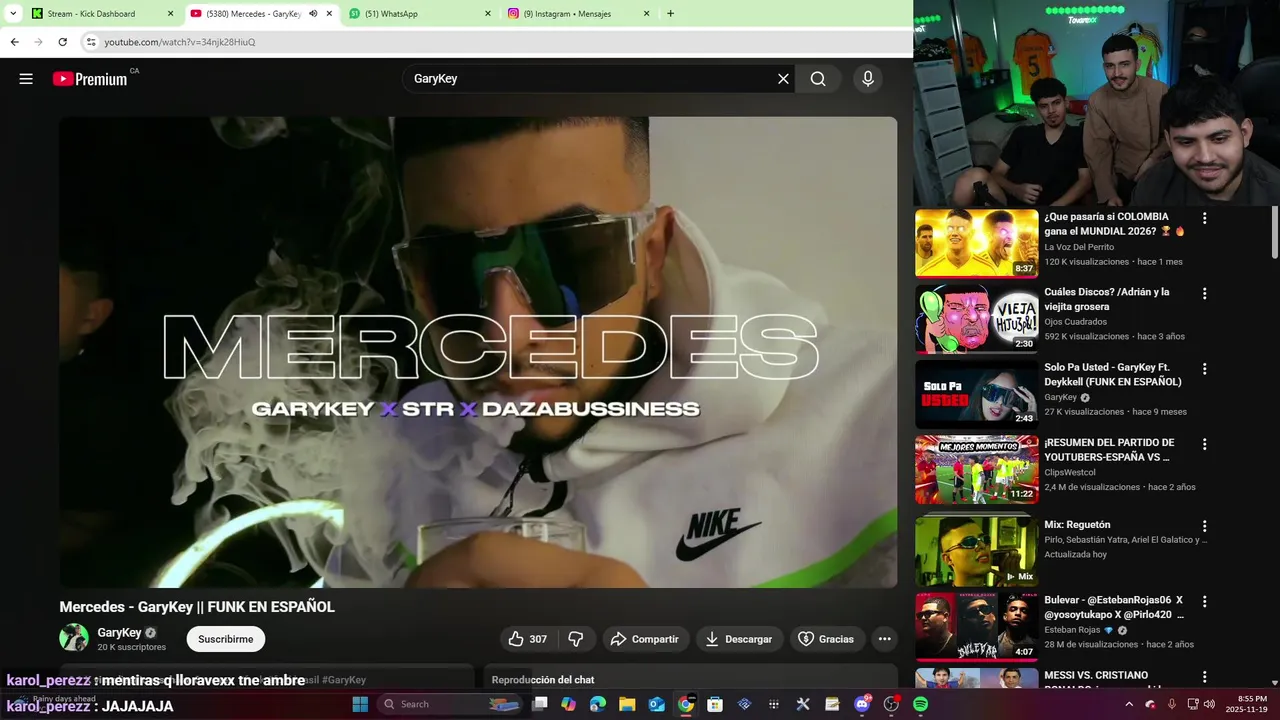The image size is (1280, 720).
Task: Expand the tab search dropdown arrow
Action: [x=13, y=14]
